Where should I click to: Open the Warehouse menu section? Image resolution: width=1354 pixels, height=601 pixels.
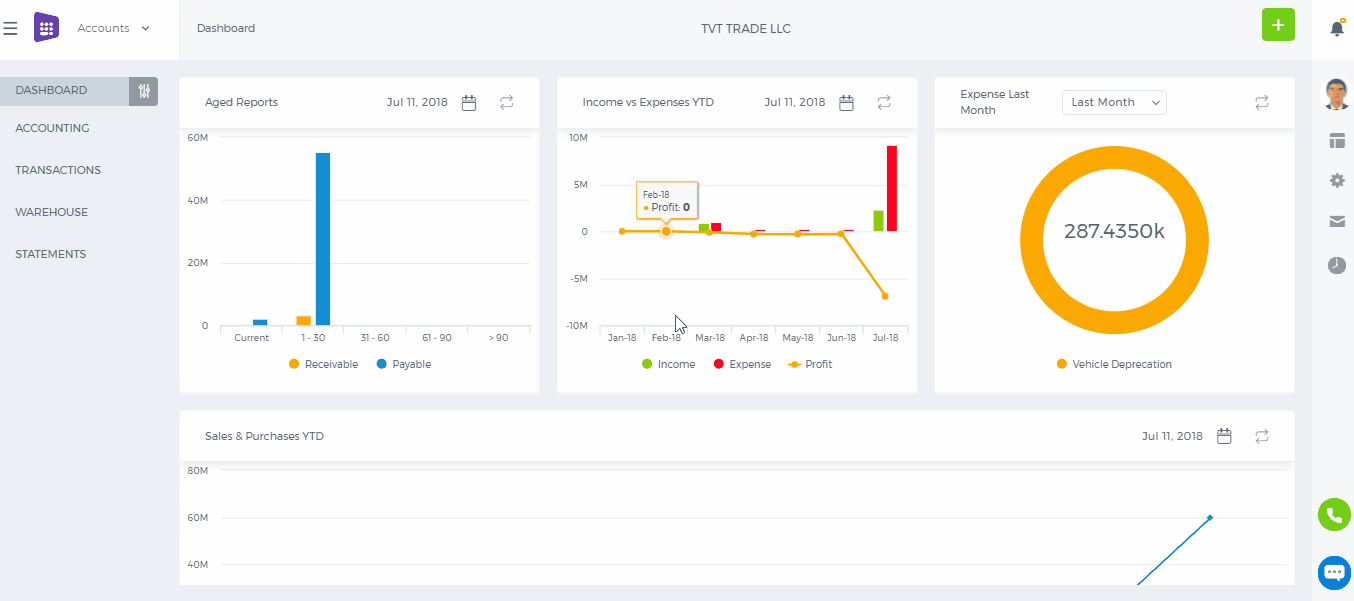click(52, 212)
